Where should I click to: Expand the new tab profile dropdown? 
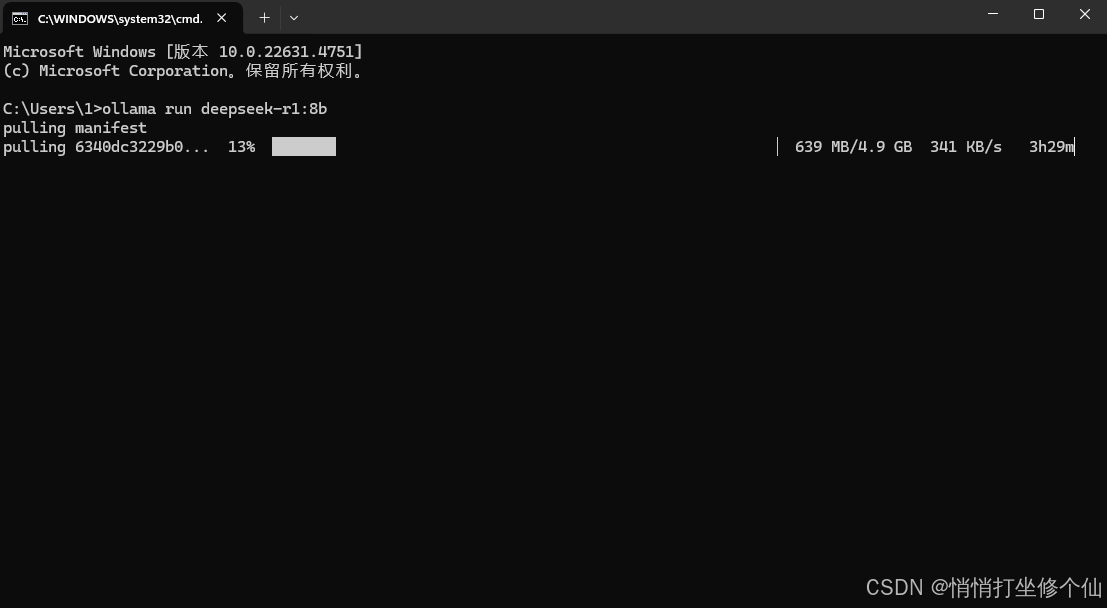(x=294, y=18)
